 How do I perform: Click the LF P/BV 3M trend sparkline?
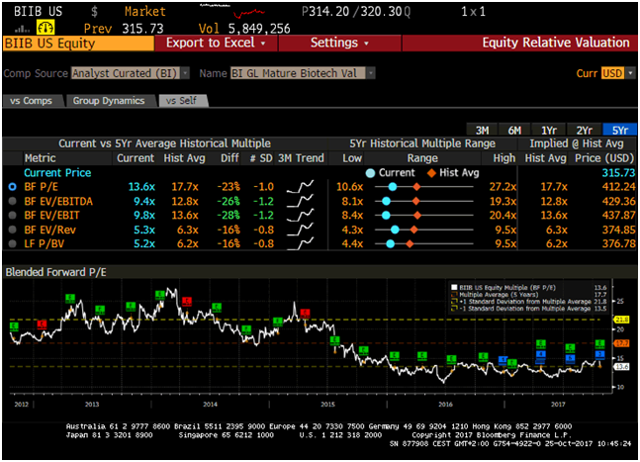(300, 244)
